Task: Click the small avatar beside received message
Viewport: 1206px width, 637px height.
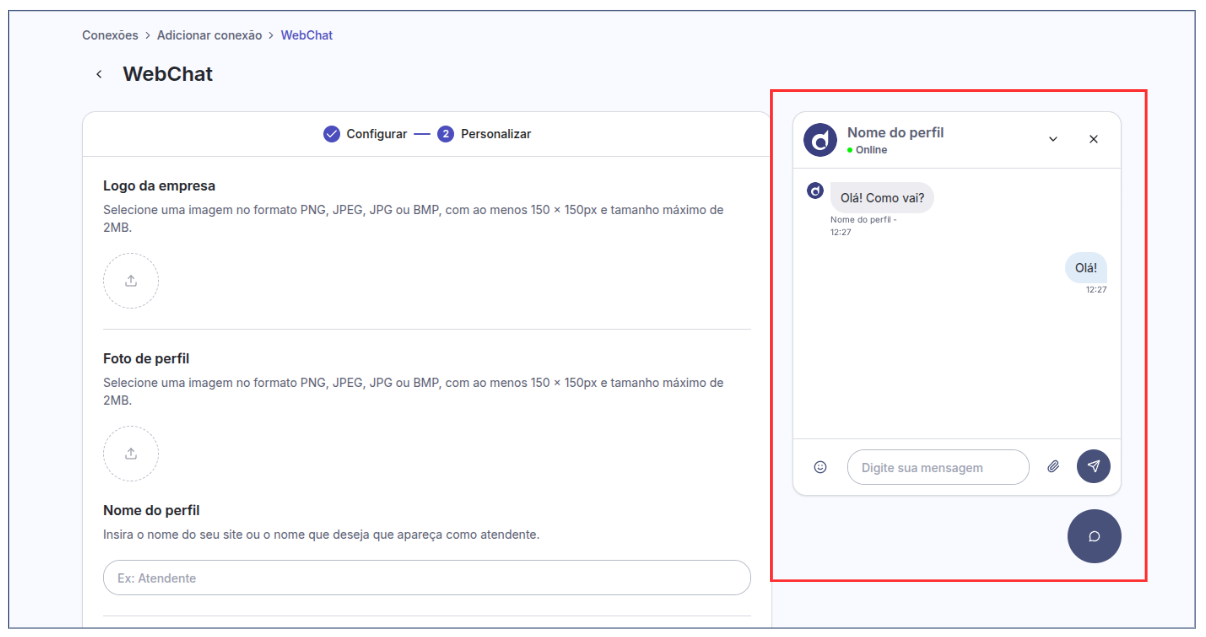Action: [815, 191]
